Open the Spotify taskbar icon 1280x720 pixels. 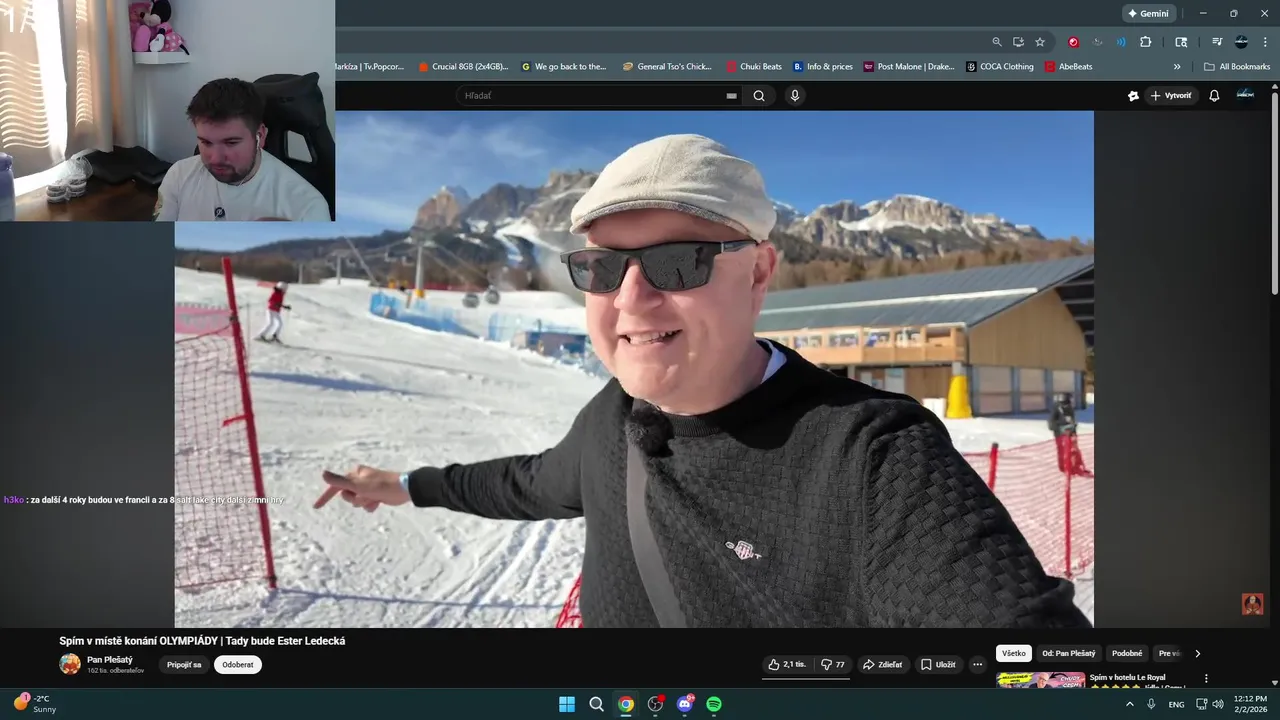pos(714,704)
